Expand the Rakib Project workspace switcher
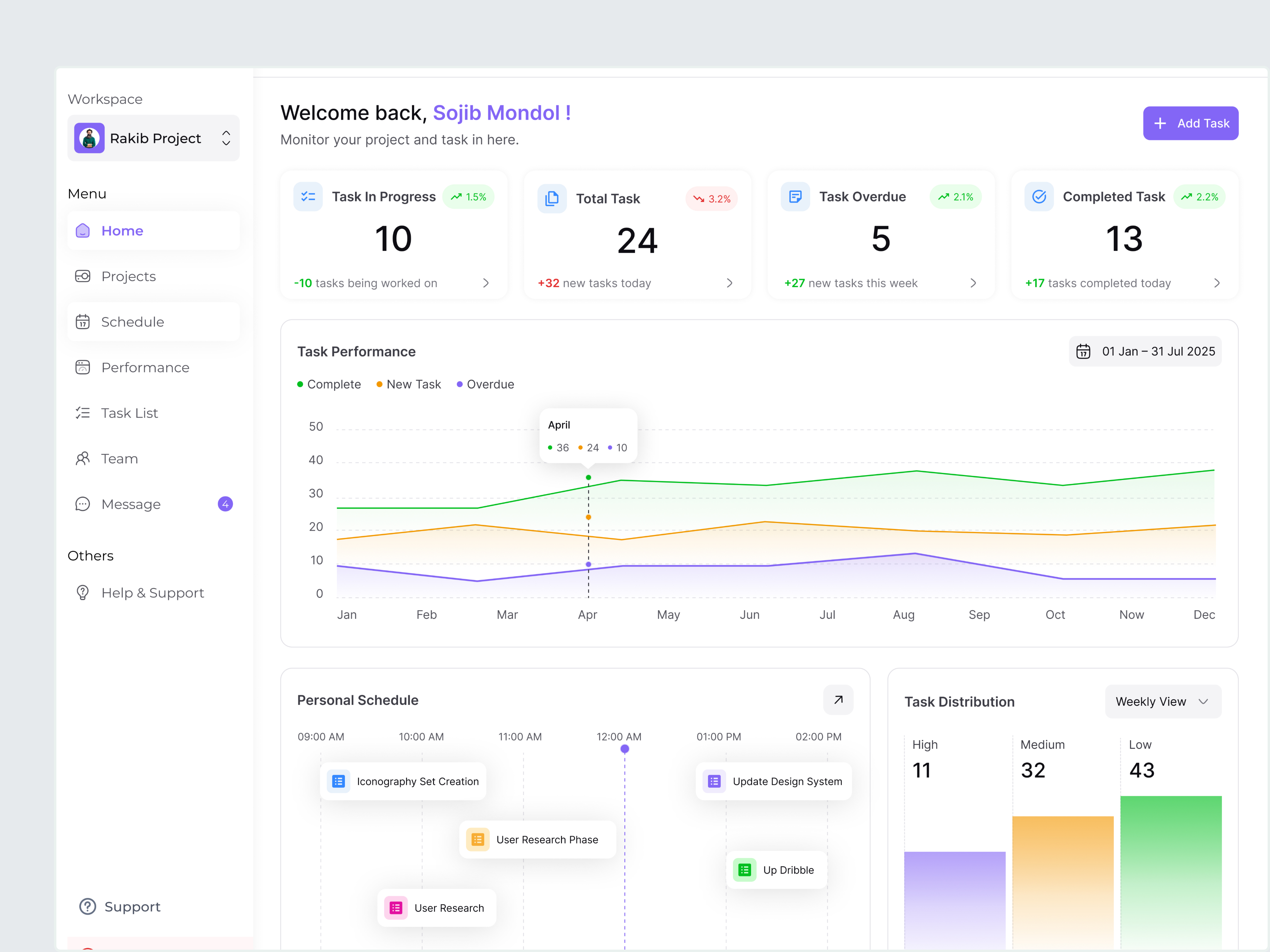This screenshot has width=1270, height=952. tap(226, 138)
